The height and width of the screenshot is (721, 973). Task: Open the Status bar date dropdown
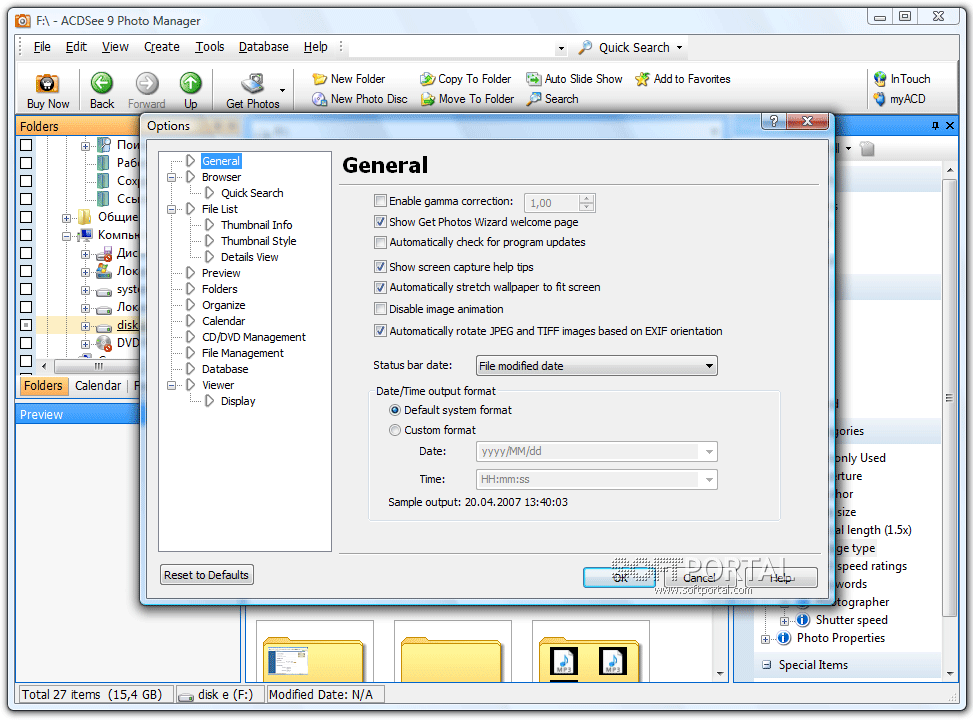(x=596, y=365)
